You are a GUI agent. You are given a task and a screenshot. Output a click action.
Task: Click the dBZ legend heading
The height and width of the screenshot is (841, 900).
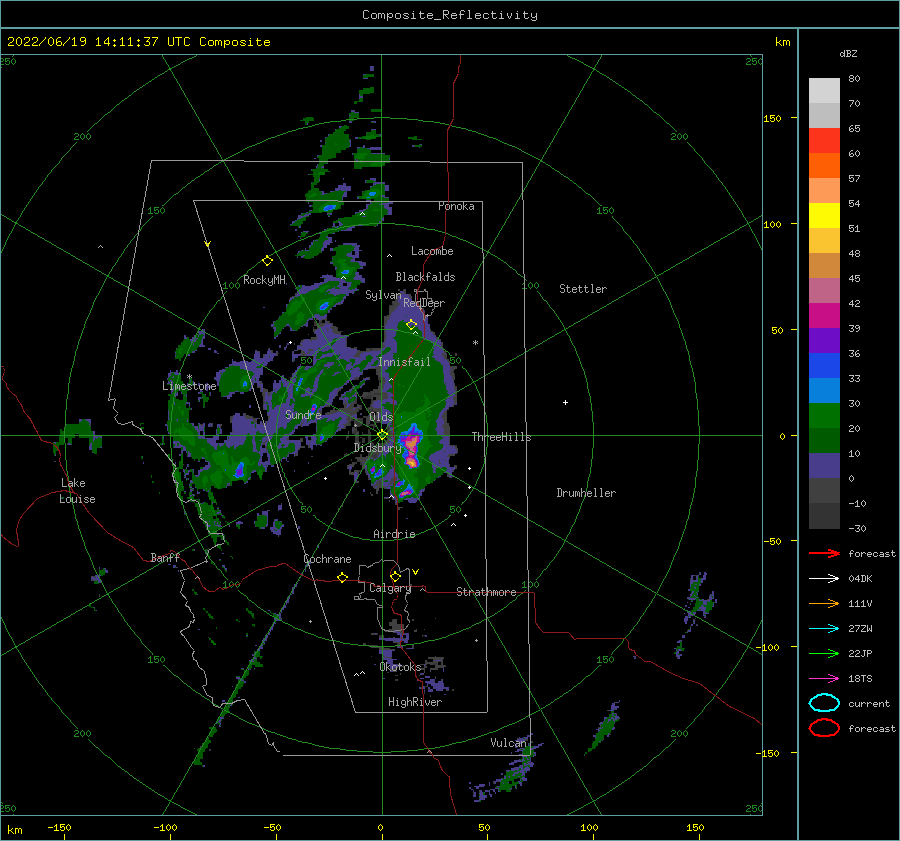(848, 54)
